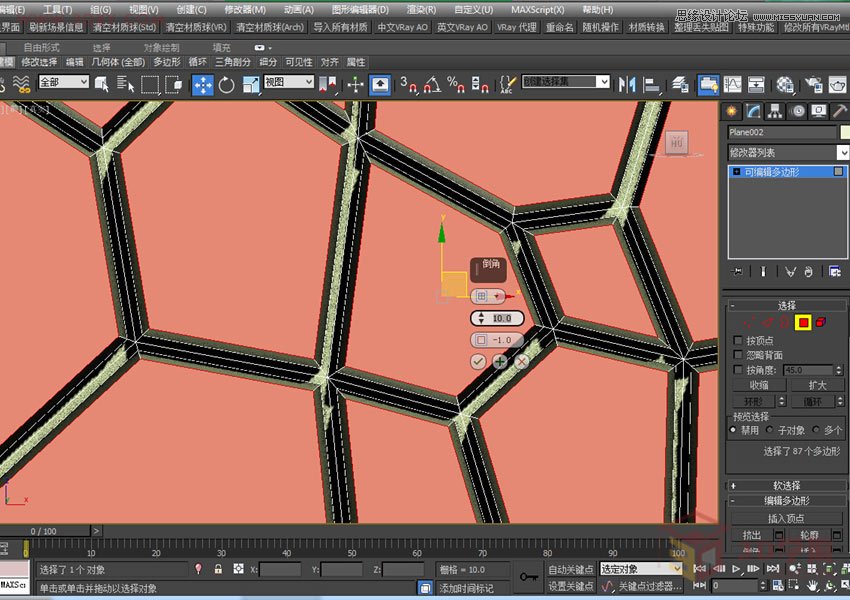The width and height of the screenshot is (850, 600).
Task: Toggle the 忽略背面 checkbox
Action: point(738,355)
